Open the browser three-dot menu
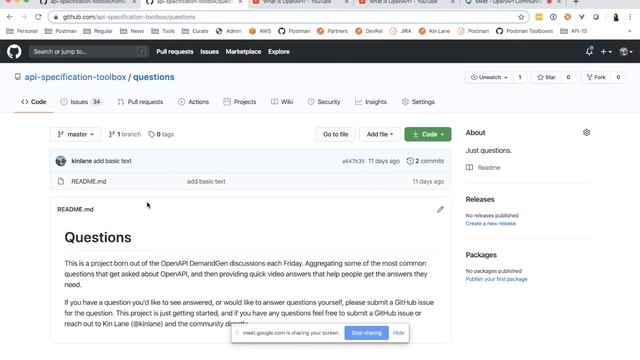This screenshot has height=360, width=640. coord(630,17)
